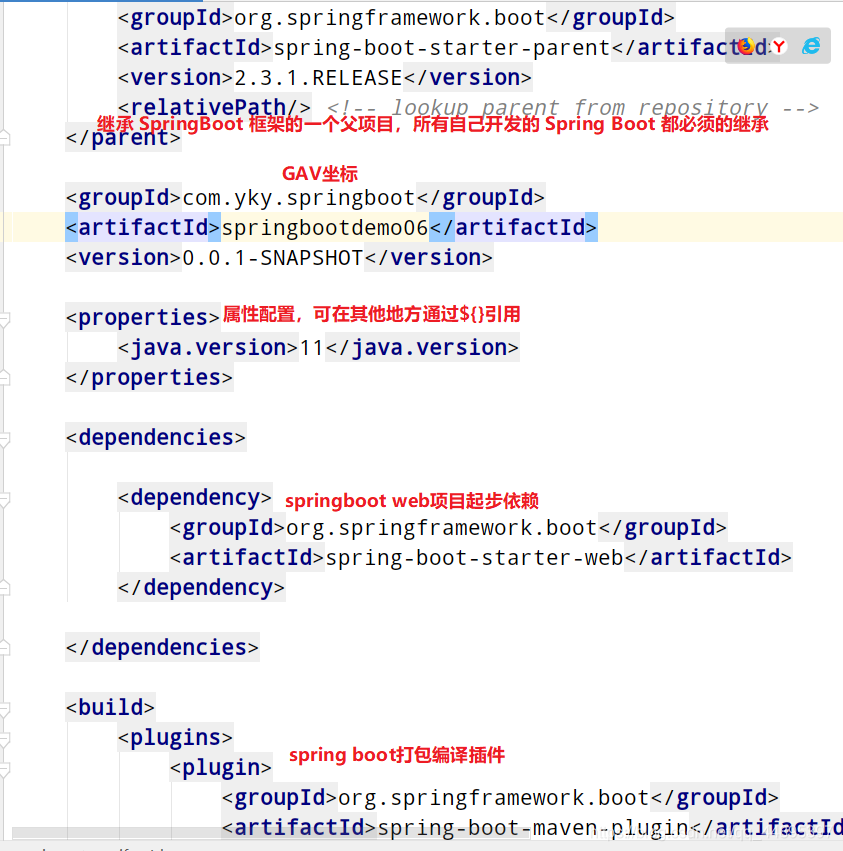
Task: Toggle fold marker at closing dependencies tag
Action: click(5, 647)
